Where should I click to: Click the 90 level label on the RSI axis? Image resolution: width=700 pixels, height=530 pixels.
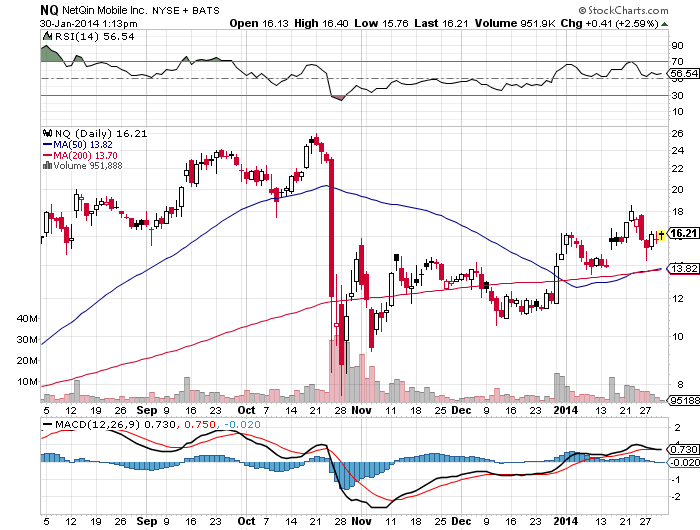coord(677,45)
